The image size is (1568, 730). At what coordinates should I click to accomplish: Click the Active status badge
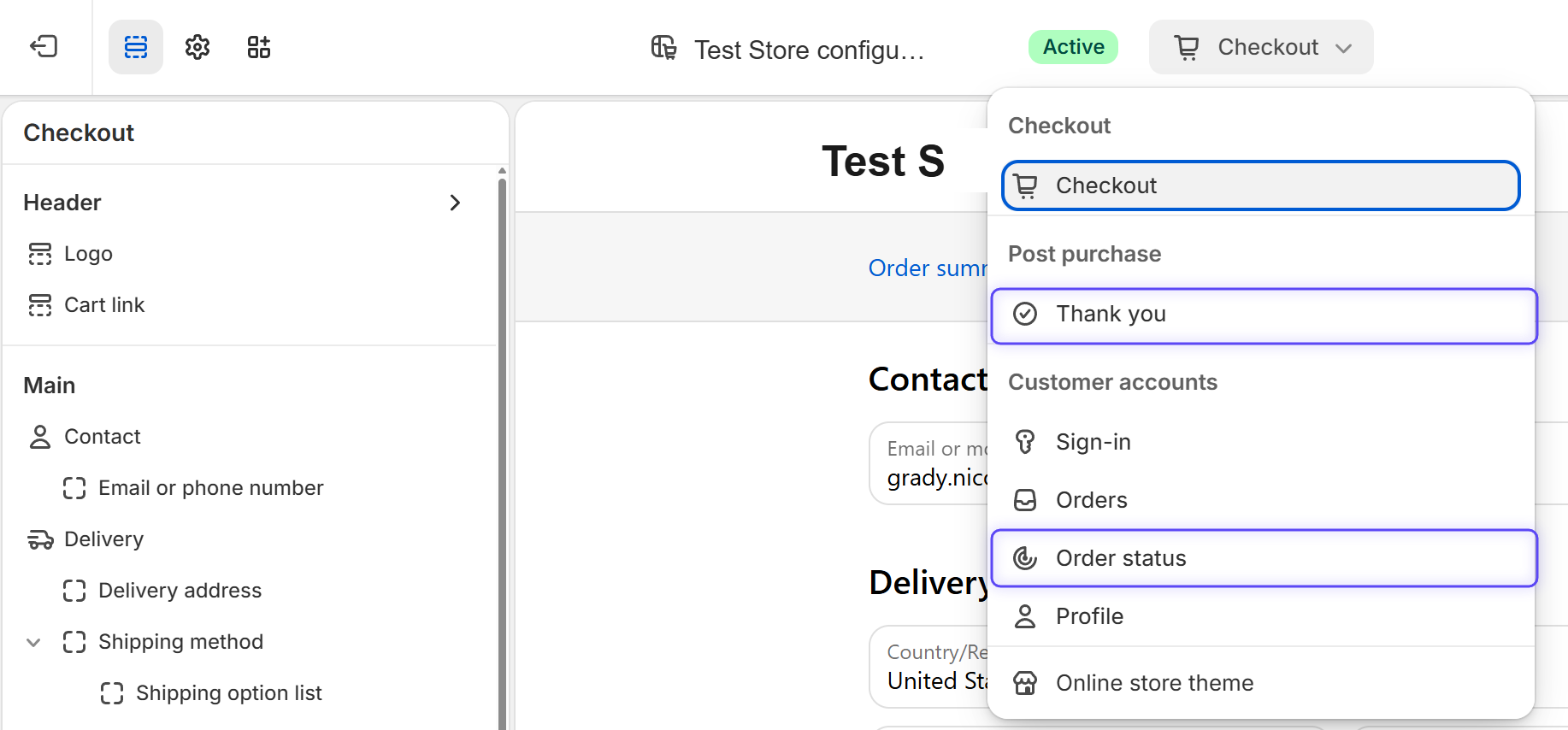coord(1073,47)
